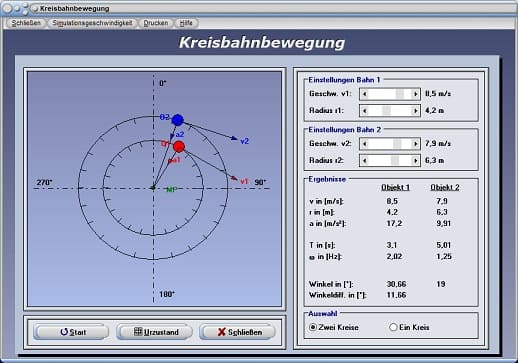Click the Geschw. v2 slider thumb
The image size is (518, 363).
click(x=397, y=144)
